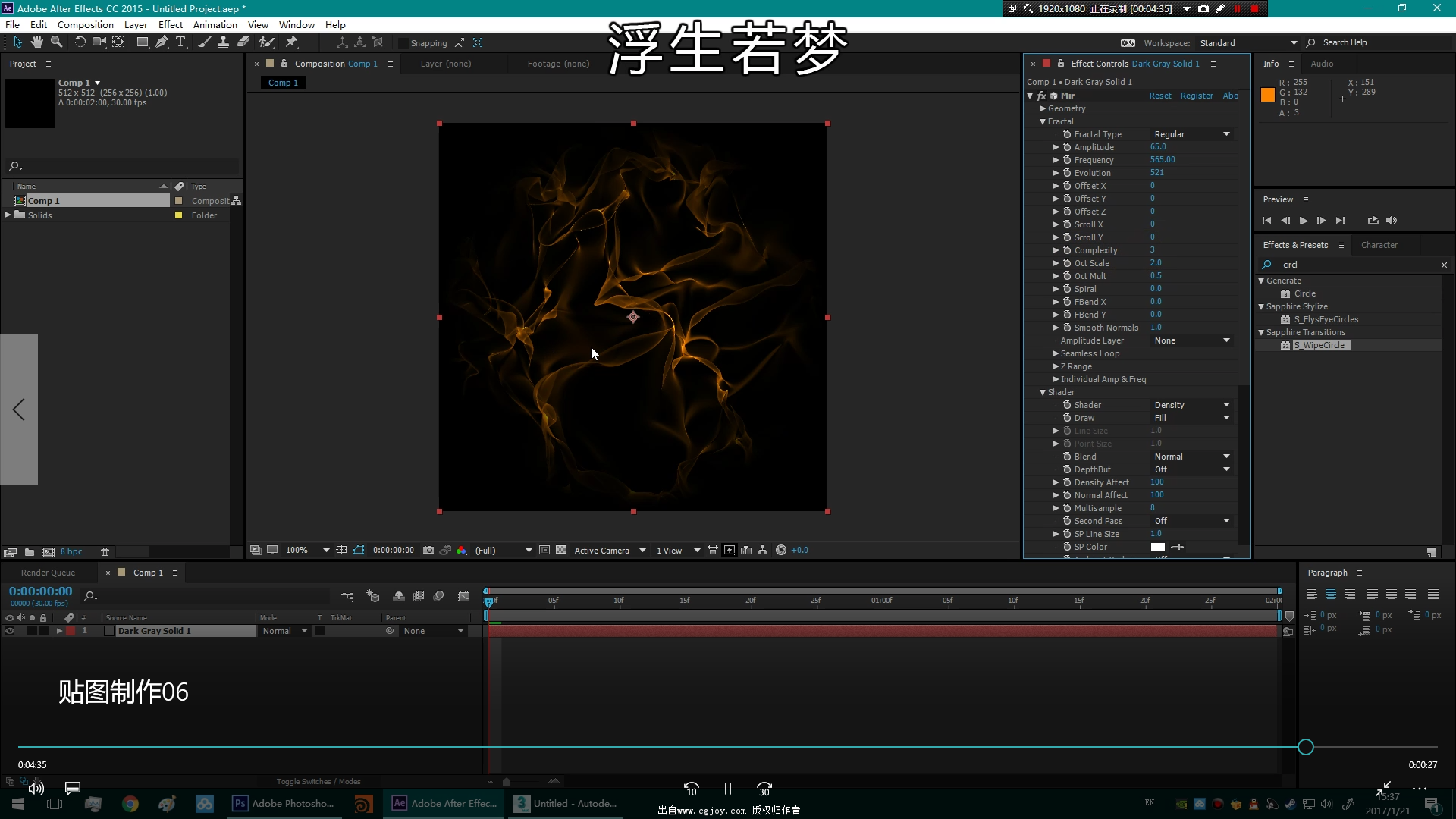
Task: Open Workspace Standard dropdown
Action: coord(1248,43)
